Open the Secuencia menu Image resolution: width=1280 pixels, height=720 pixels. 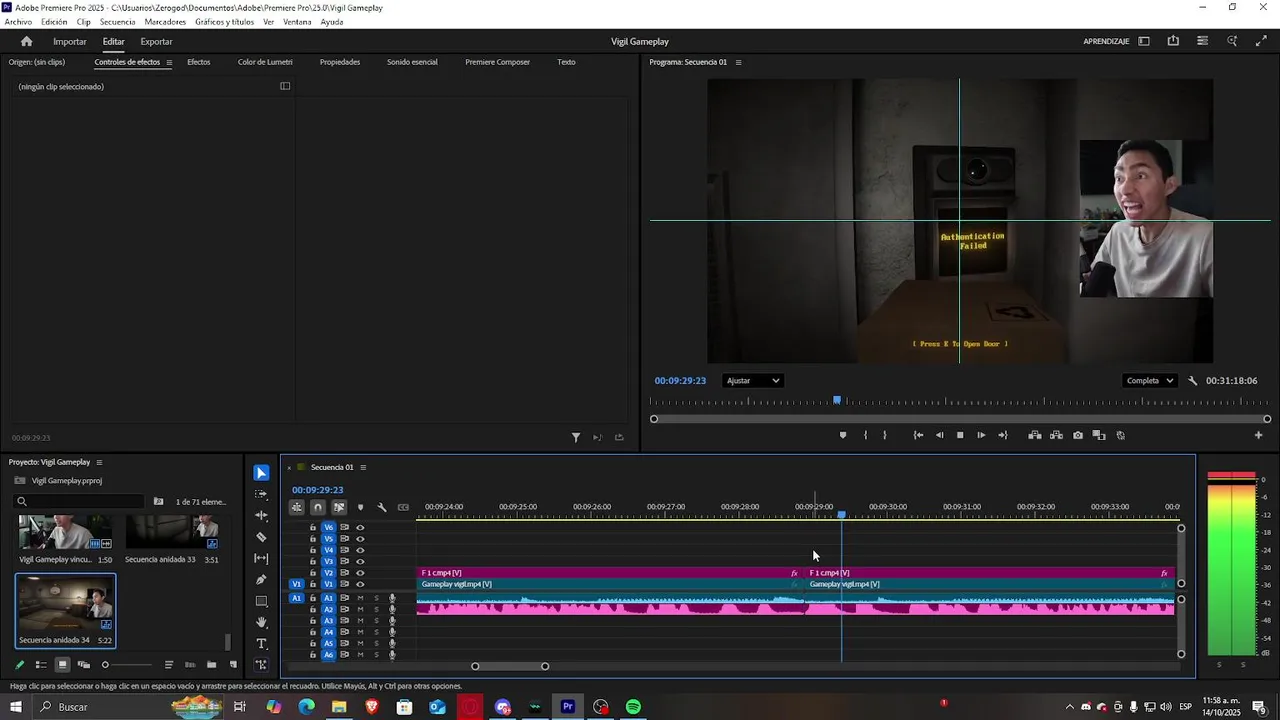click(117, 22)
